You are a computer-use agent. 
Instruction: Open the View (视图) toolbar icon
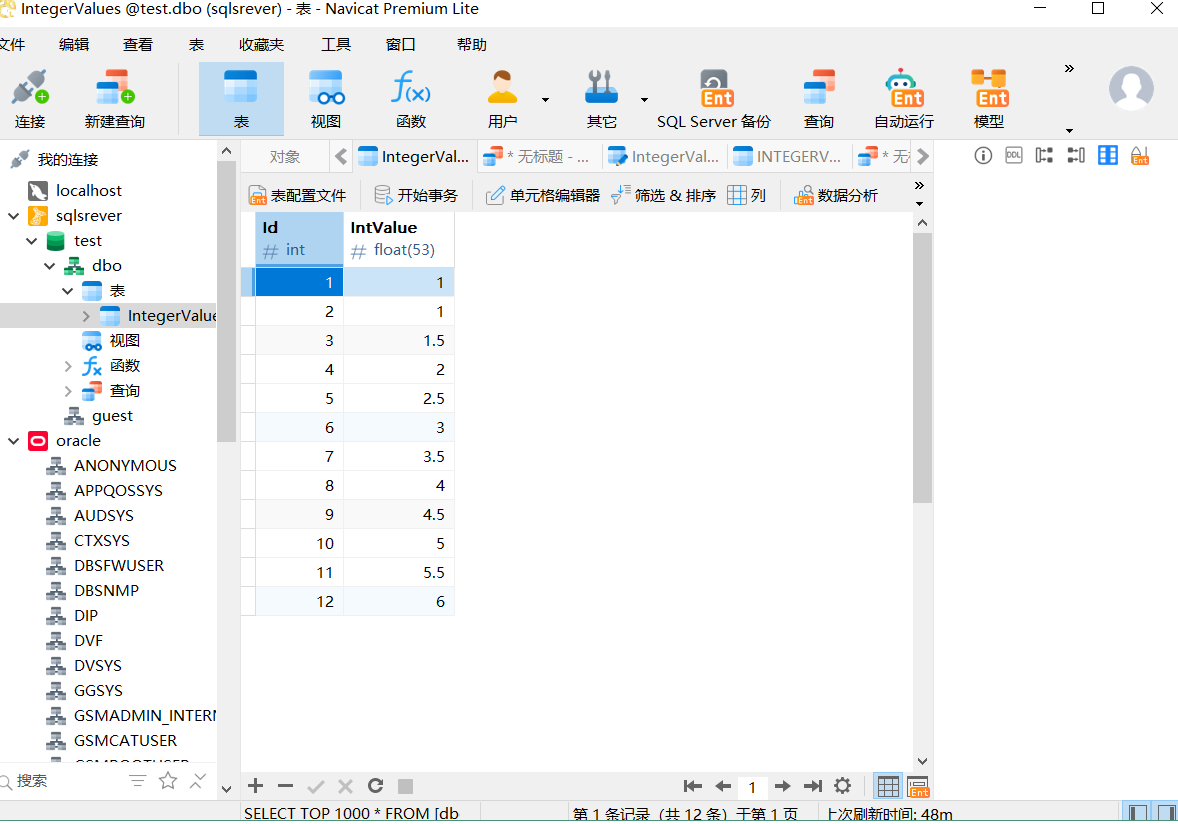point(326,99)
